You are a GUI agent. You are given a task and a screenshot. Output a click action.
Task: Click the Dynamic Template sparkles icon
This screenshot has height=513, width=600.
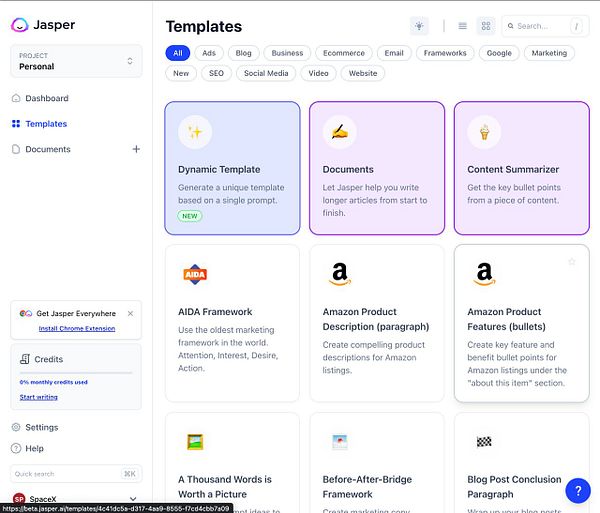(x=195, y=132)
